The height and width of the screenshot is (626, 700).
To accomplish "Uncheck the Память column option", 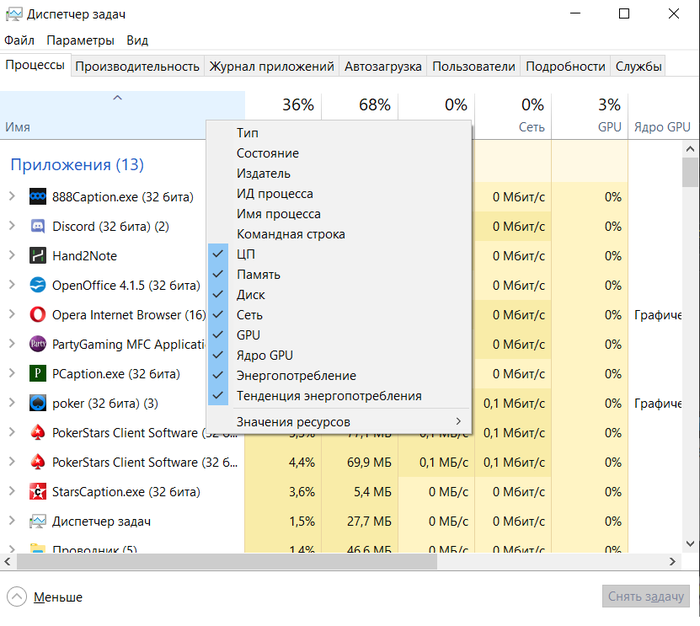I will coord(338,274).
